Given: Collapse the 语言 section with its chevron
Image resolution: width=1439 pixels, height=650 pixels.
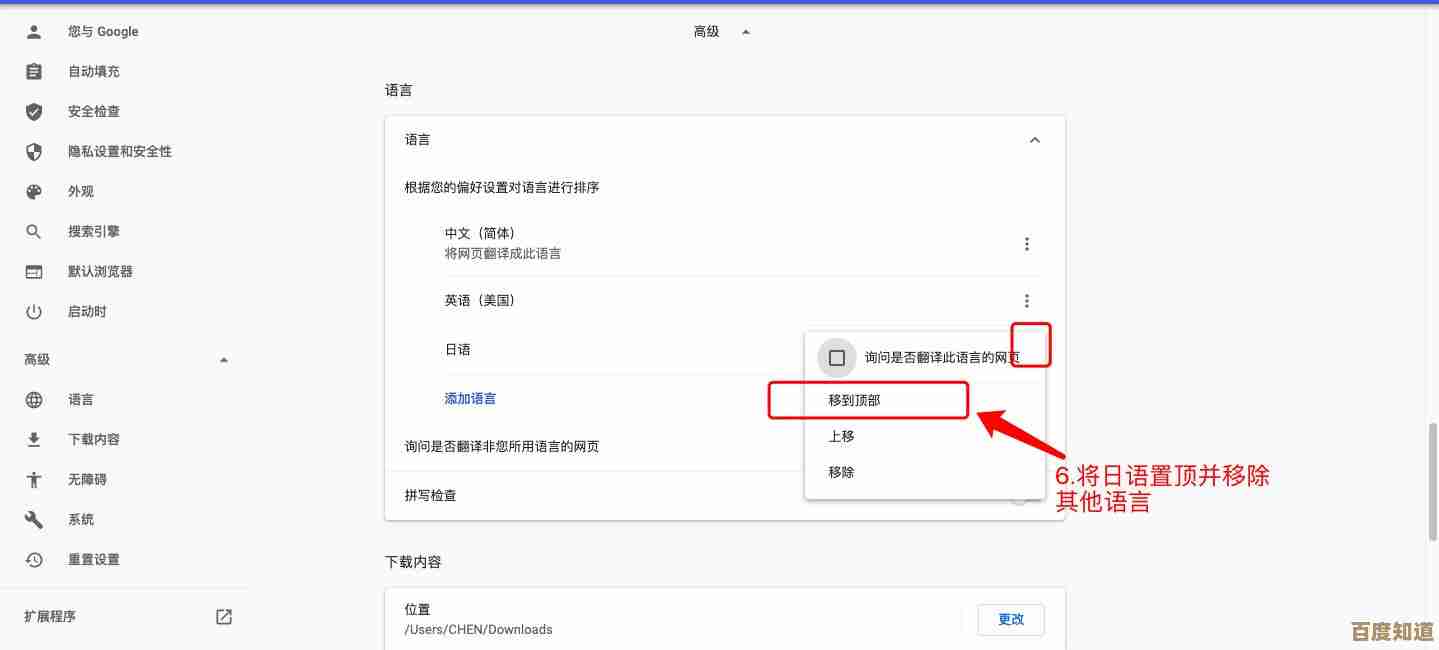Looking at the screenshot, I should 1034,139.
